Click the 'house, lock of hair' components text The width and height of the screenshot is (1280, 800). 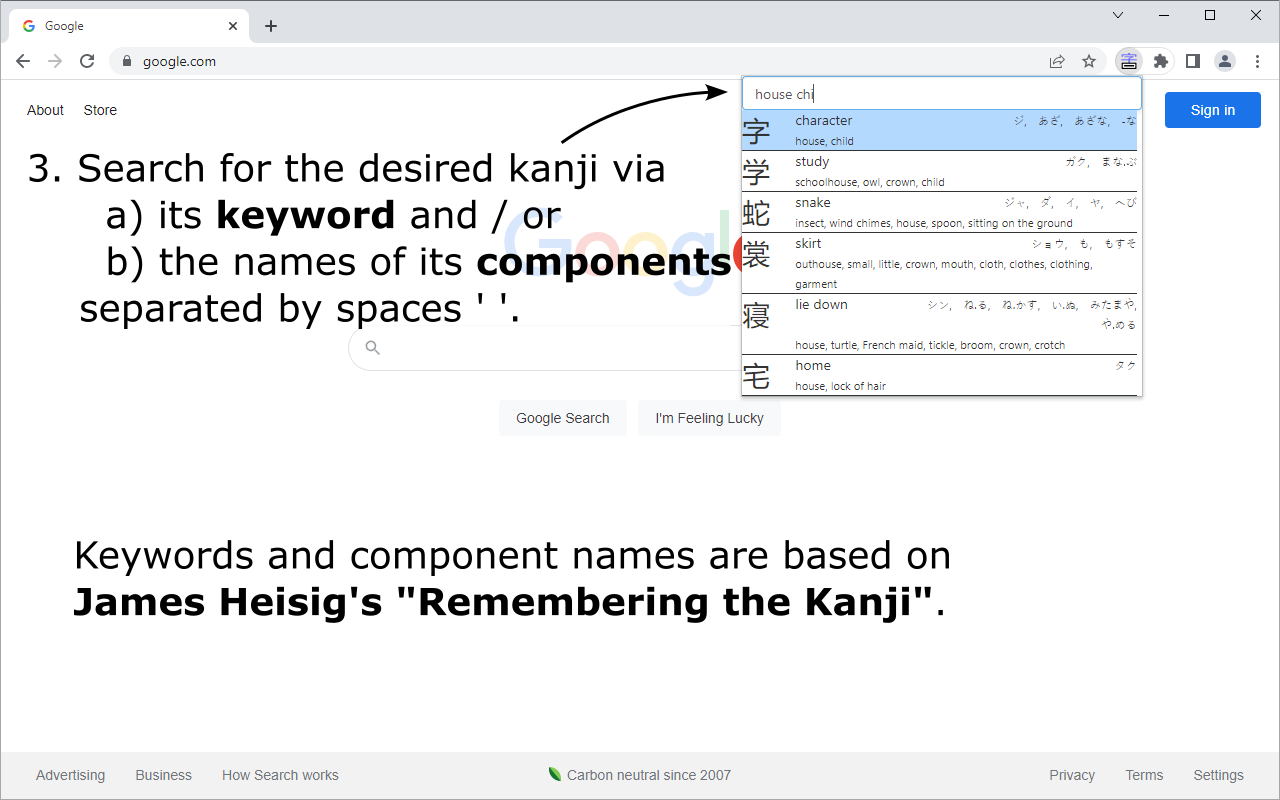point(841,386)
